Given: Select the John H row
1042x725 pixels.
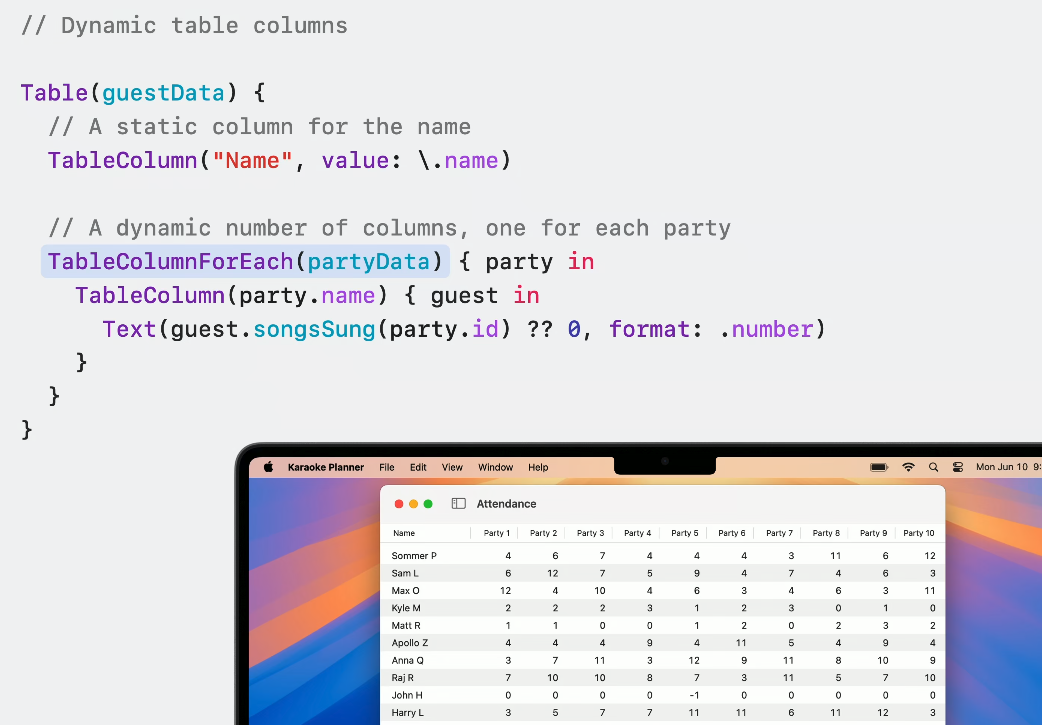Looking at the screenshot, I should coord(663,695).
